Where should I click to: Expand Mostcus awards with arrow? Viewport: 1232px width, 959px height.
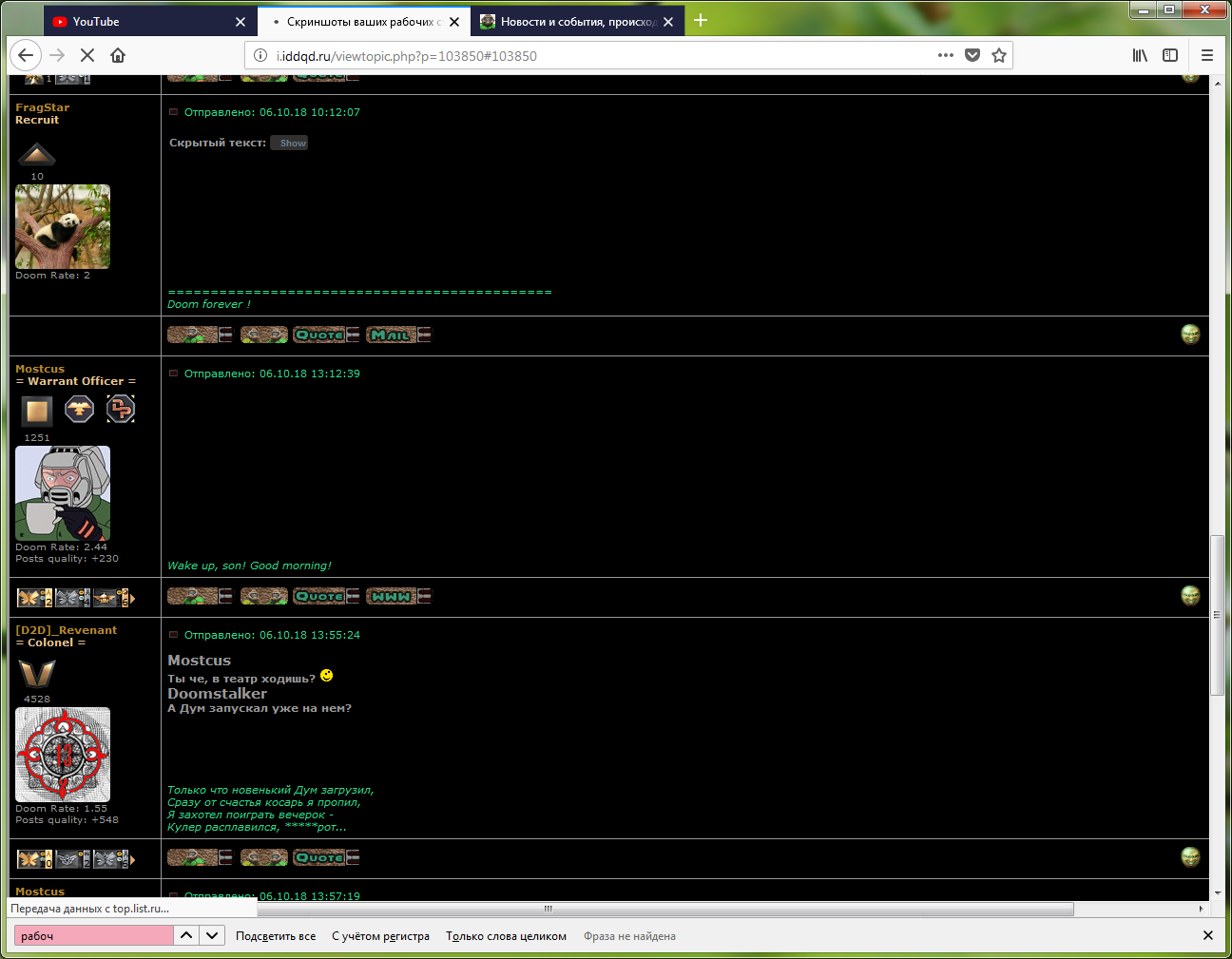point(133,599)
